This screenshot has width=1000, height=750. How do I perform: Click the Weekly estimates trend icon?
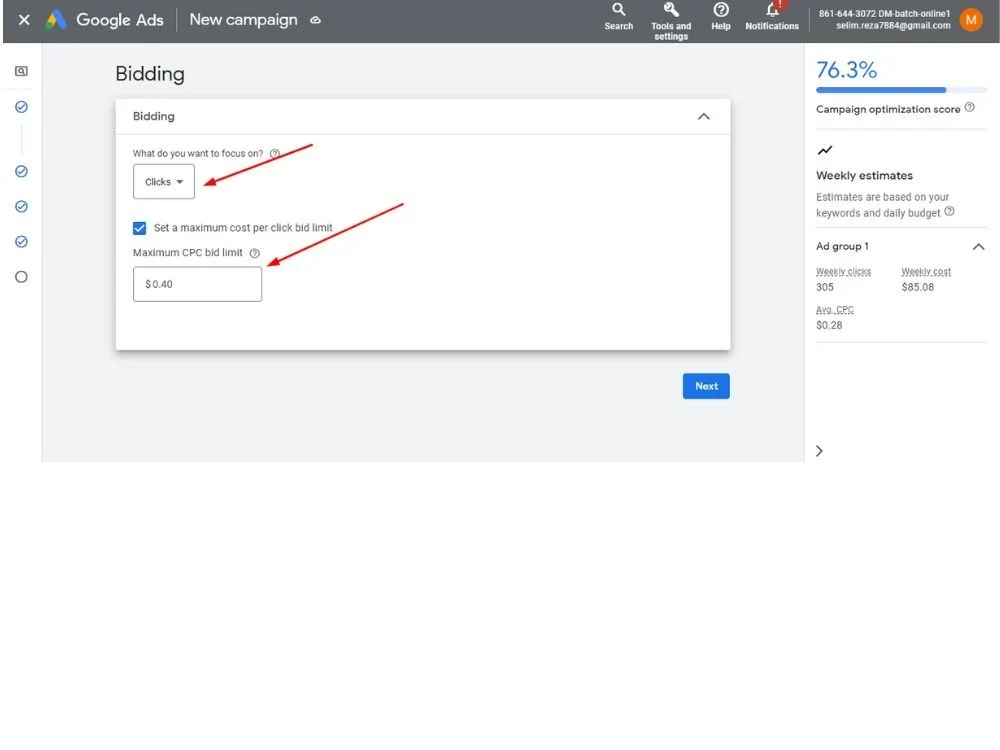coord(825,151)
